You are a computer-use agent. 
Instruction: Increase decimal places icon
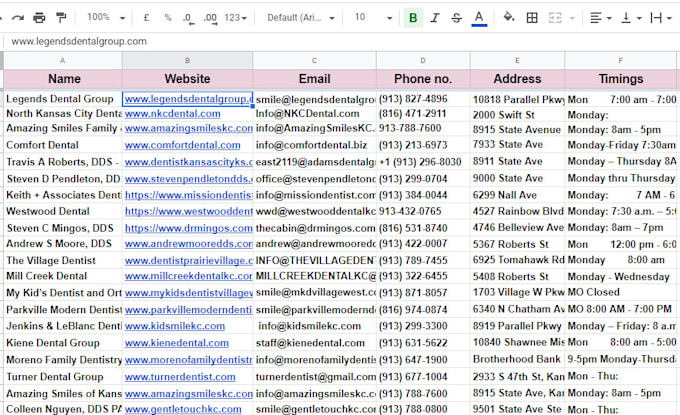[210, 18]
